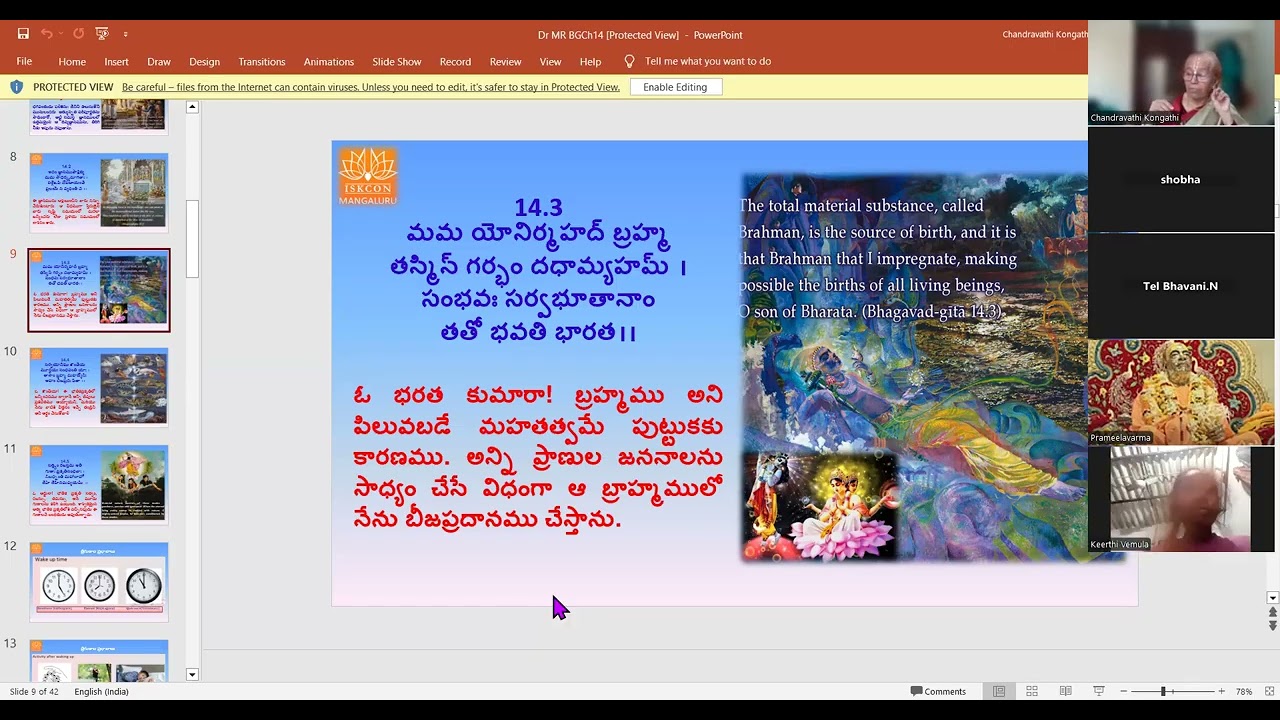Open the Undo history dropdown arrow
The height and width of the screenshot is (720, 1280).
pos(60,34)
